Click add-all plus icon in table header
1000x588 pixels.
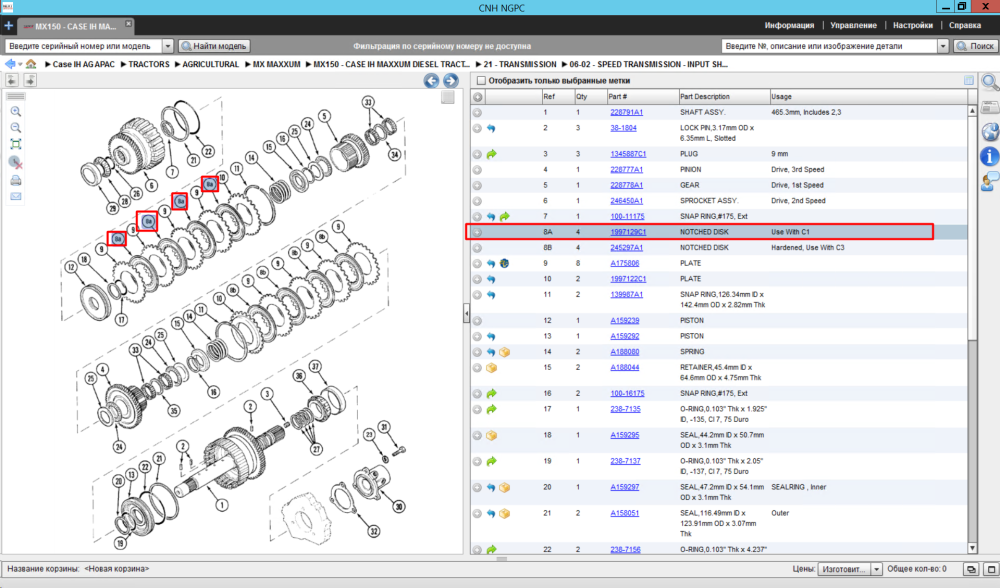point(478,97)
